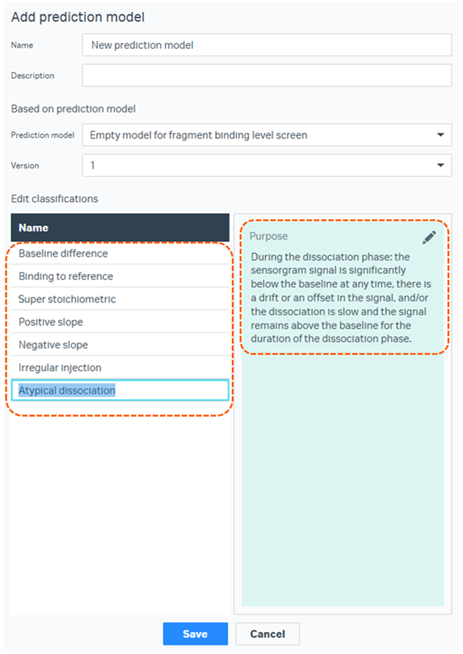
Task: Open the Prediction model dropdown arrow
Action: coord(440,135)
